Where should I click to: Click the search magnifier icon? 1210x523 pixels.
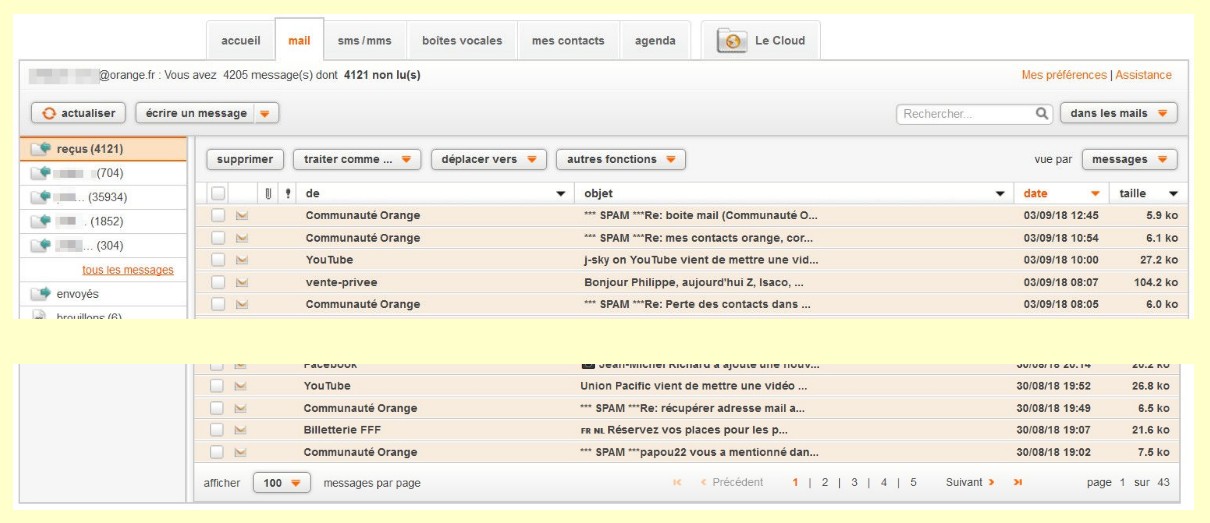pyautogui.click(x=1042, y=114)
